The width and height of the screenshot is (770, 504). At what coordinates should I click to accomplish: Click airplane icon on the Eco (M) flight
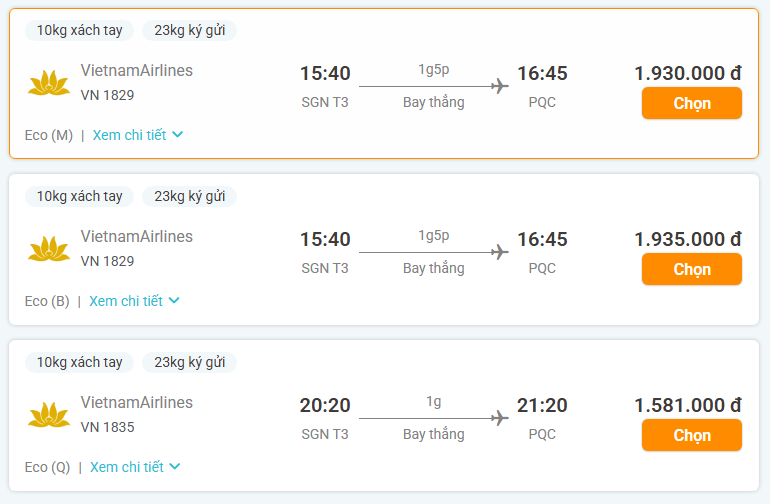pyautogui.click(x=500, y=86)
